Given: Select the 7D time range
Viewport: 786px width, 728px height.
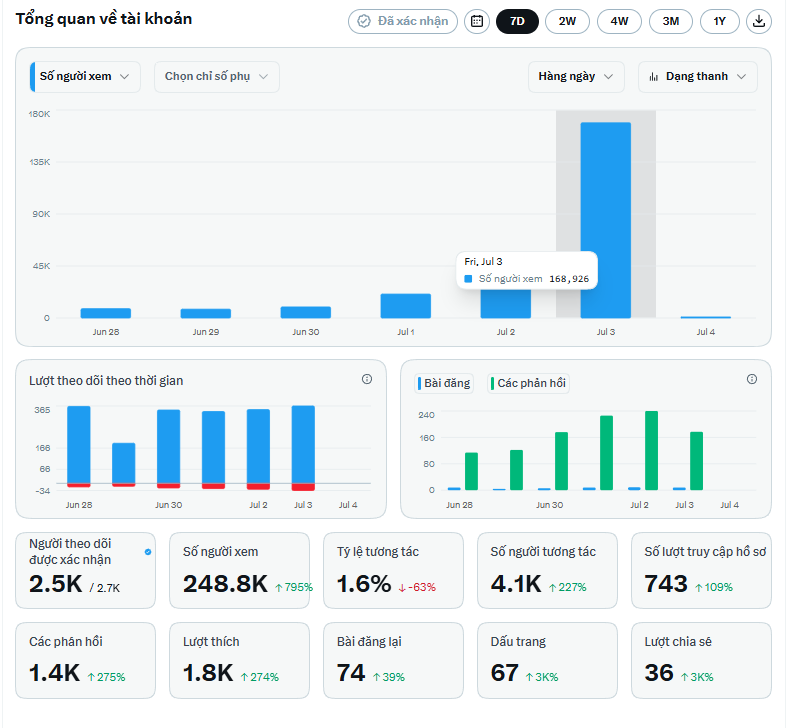Looking at the screenshot, I should click(517, 22).
